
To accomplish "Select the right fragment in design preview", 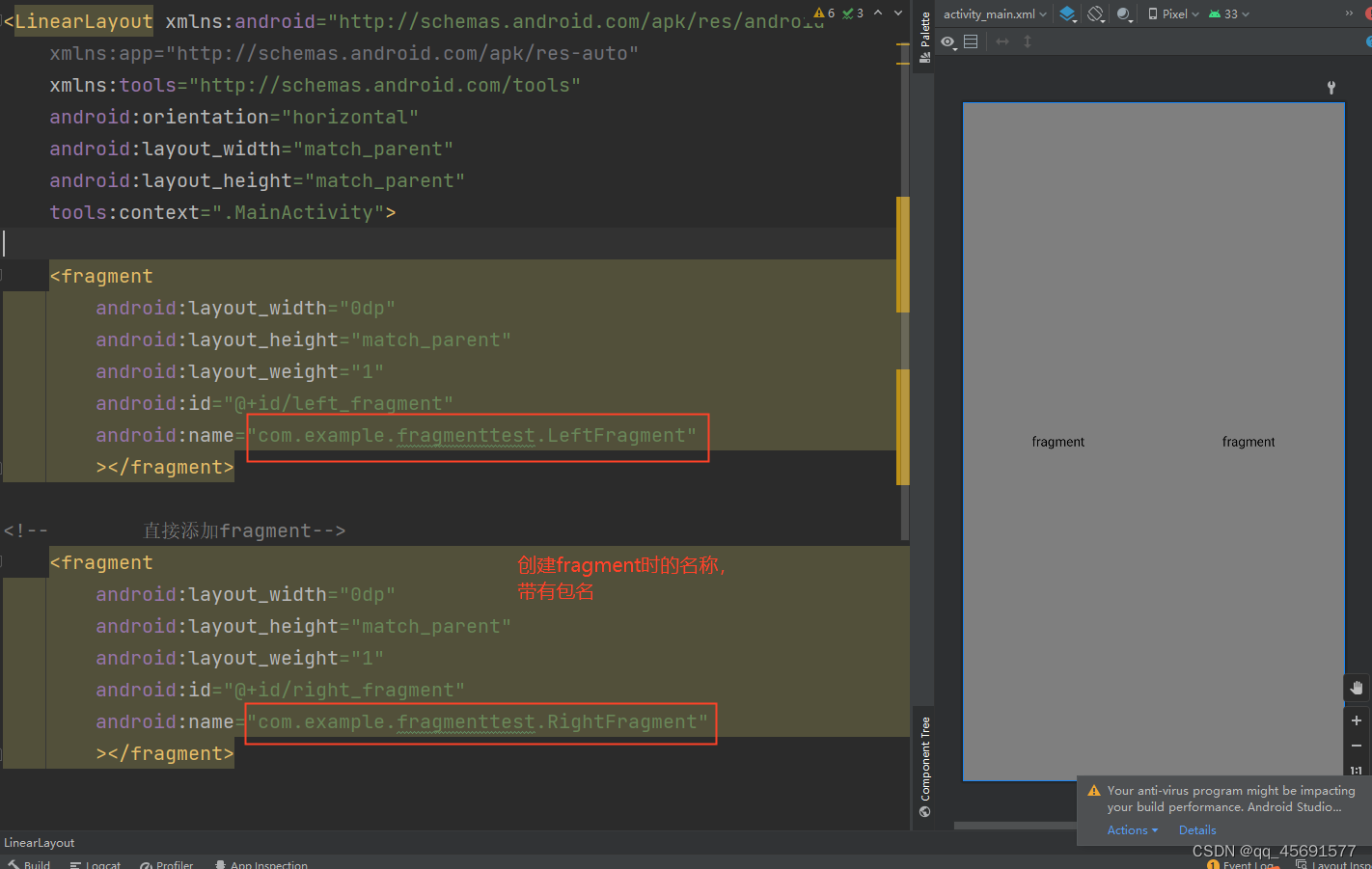I will point(1249,442).
